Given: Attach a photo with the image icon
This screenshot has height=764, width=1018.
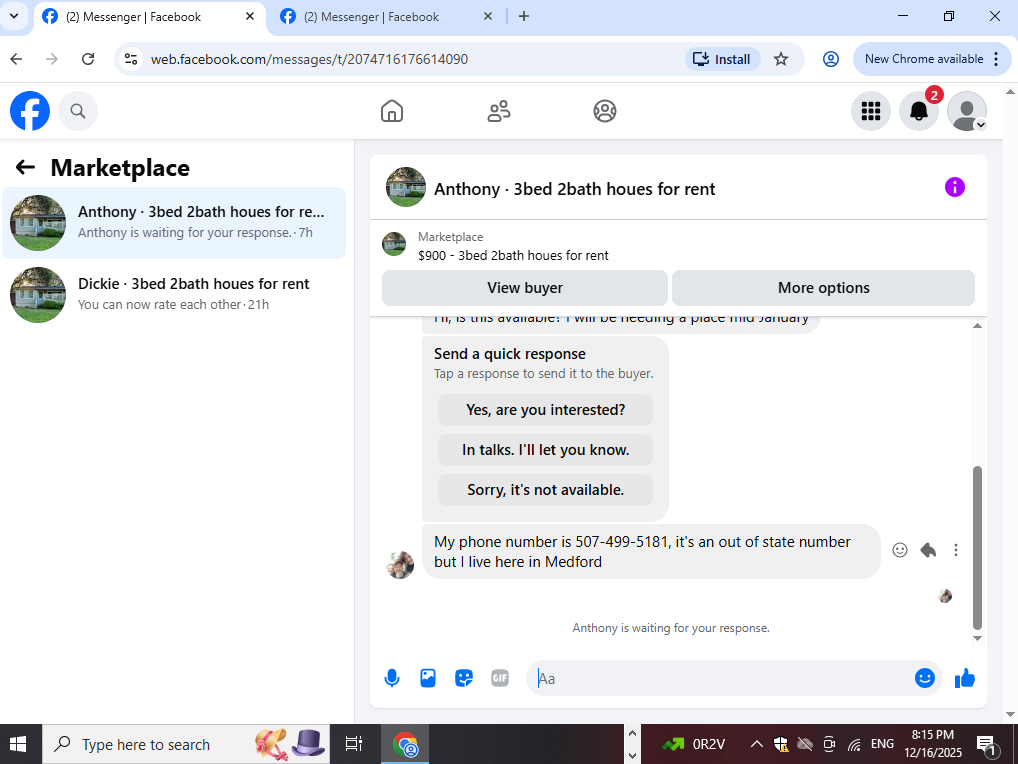Looking at the screenshot, I should coord(428,678).
